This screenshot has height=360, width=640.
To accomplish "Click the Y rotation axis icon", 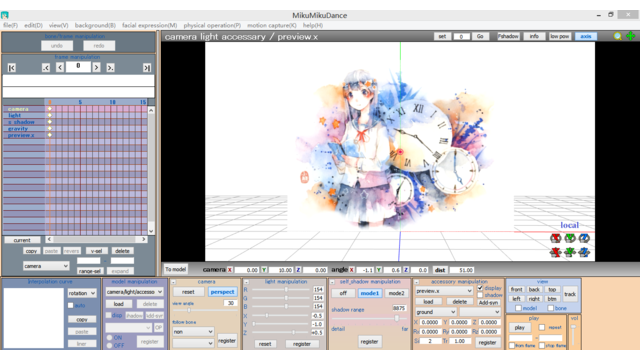I will click(570, 238).
